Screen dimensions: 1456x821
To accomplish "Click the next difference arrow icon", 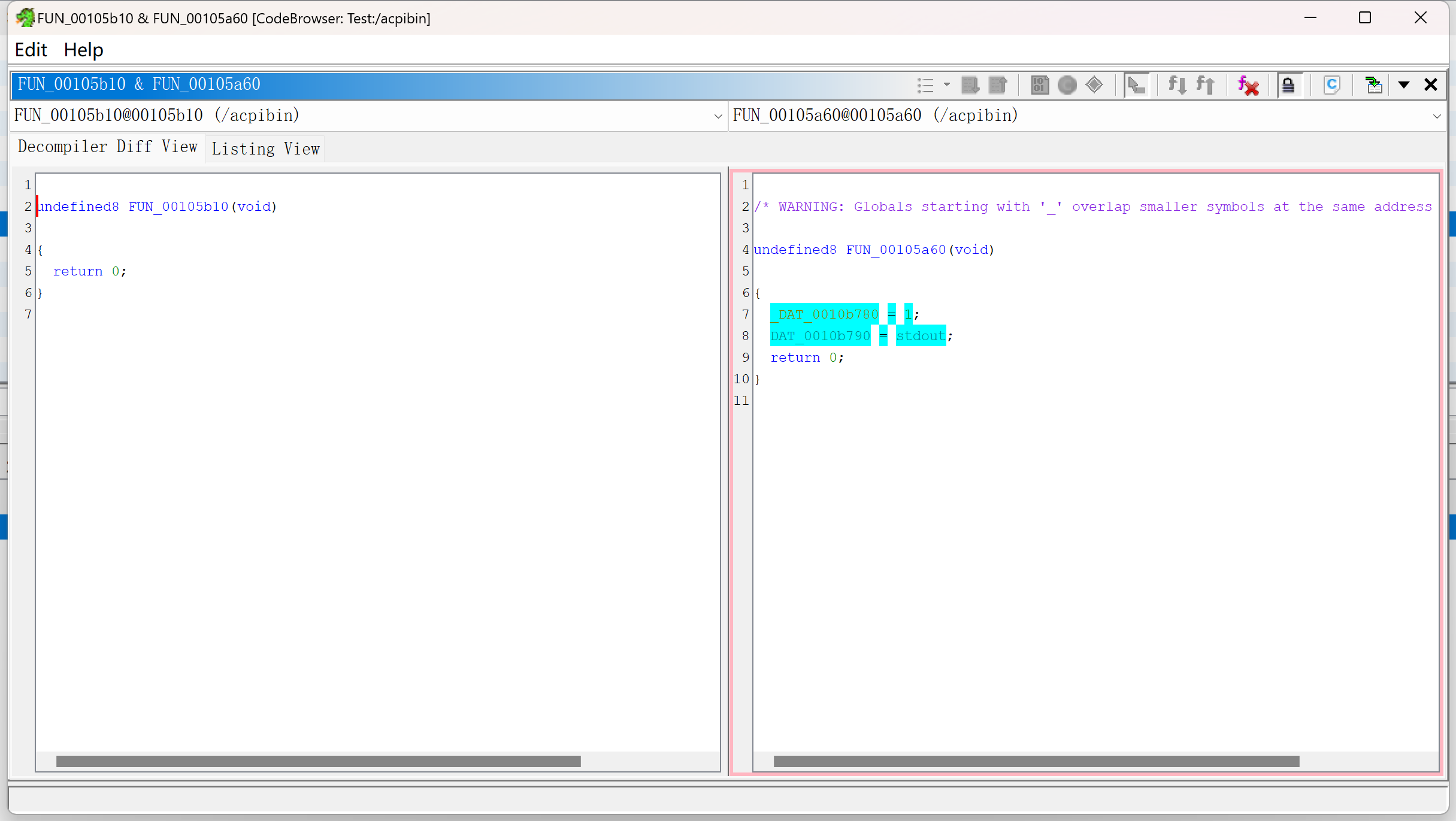I will click(970, 85).
